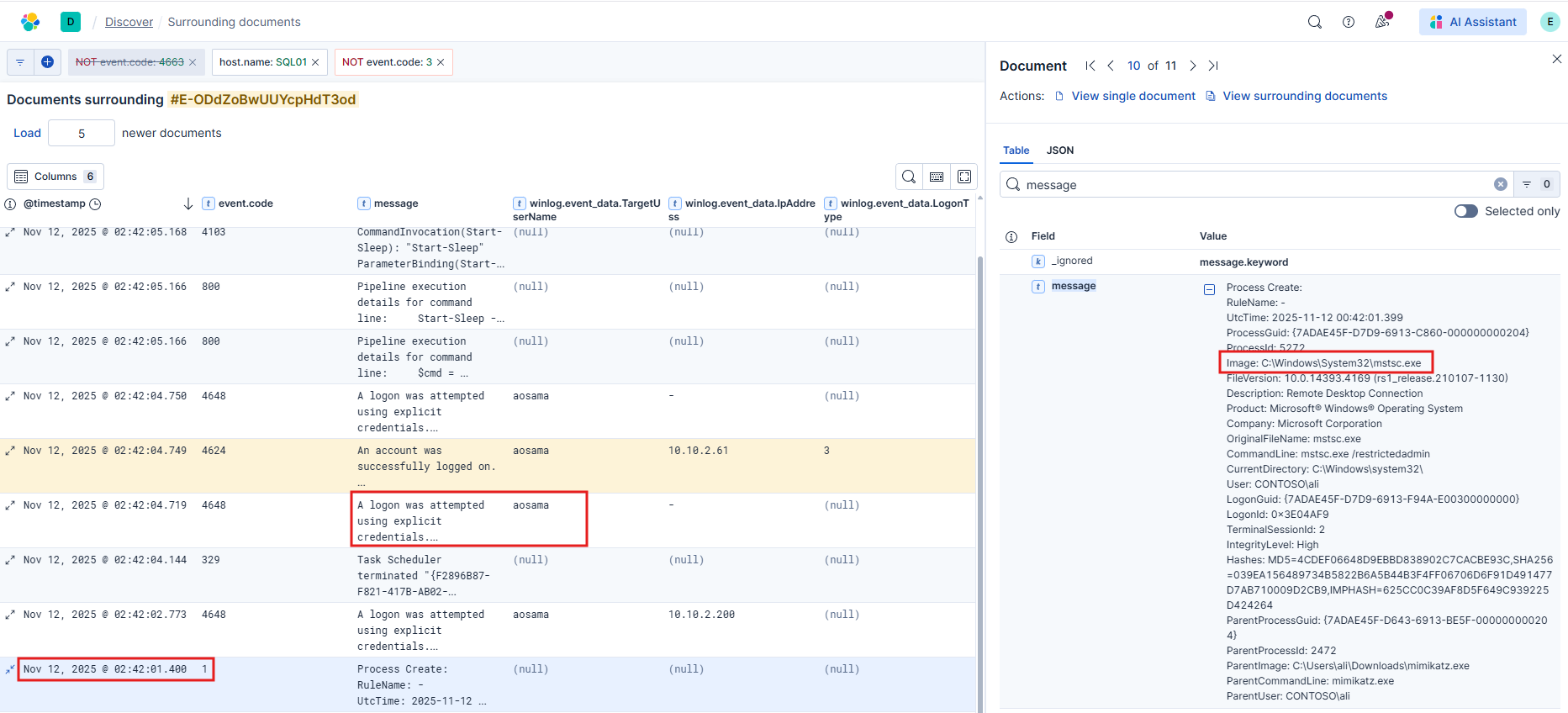Enable the Selected only switch
Screen dimensions: 1568x713
click(x=1466, y=211)
